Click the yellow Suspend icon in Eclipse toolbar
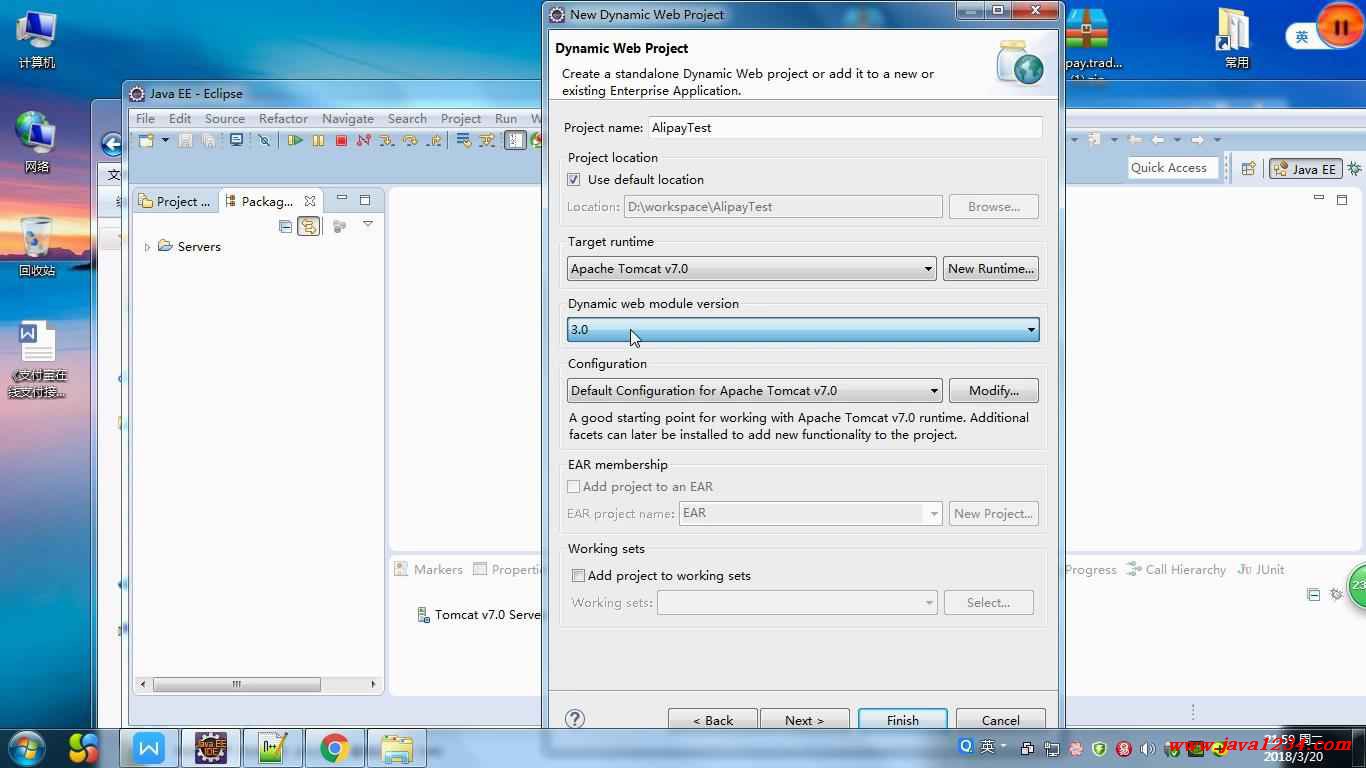 point(318,141)
